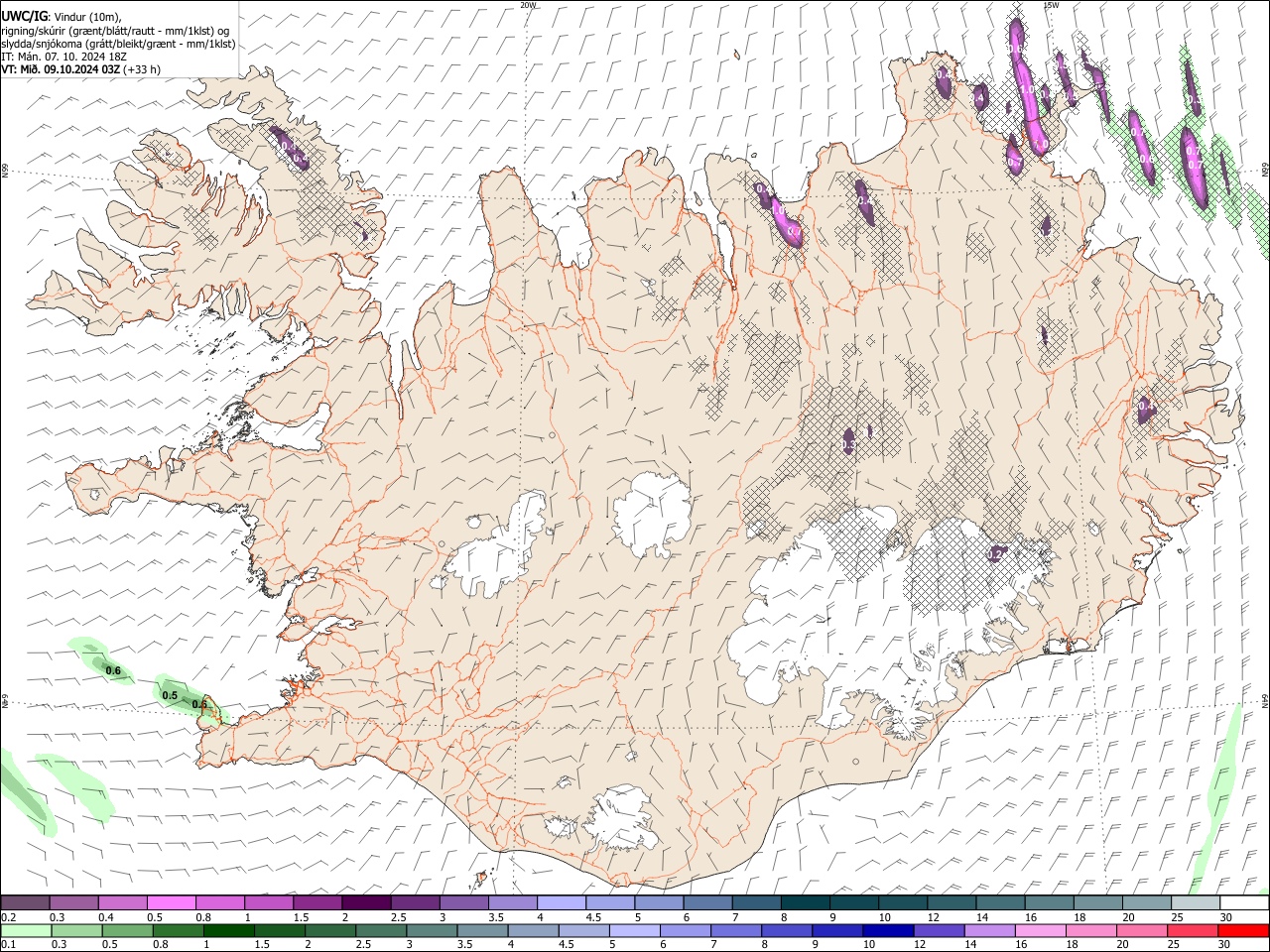The height and width of the screenshot is (952, 1270).
Task: Click the 20W longitude label at top
Action: tap(528, 5)
